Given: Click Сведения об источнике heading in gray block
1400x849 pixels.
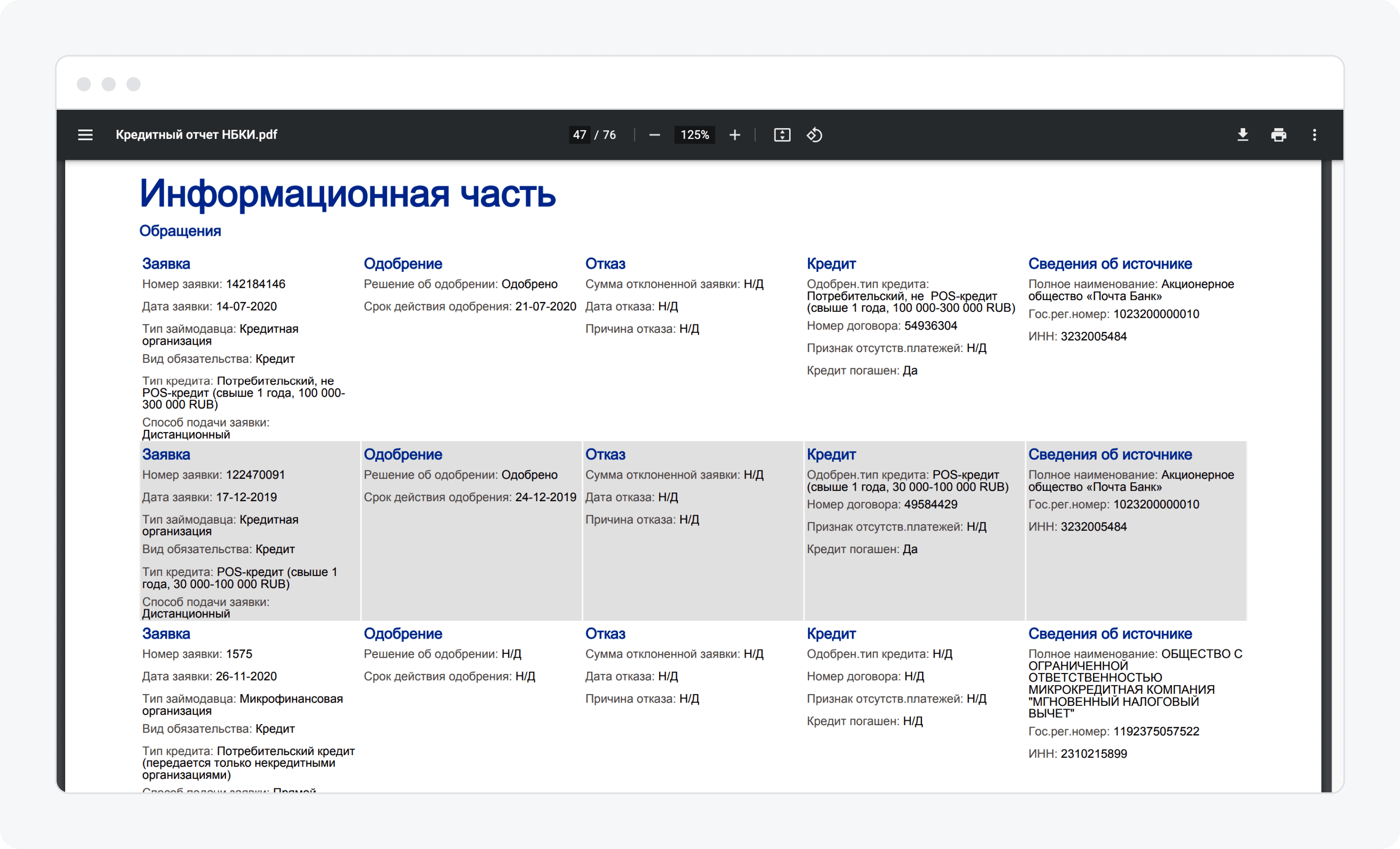Looking at the screenshot, I should tap(1110, 455).
